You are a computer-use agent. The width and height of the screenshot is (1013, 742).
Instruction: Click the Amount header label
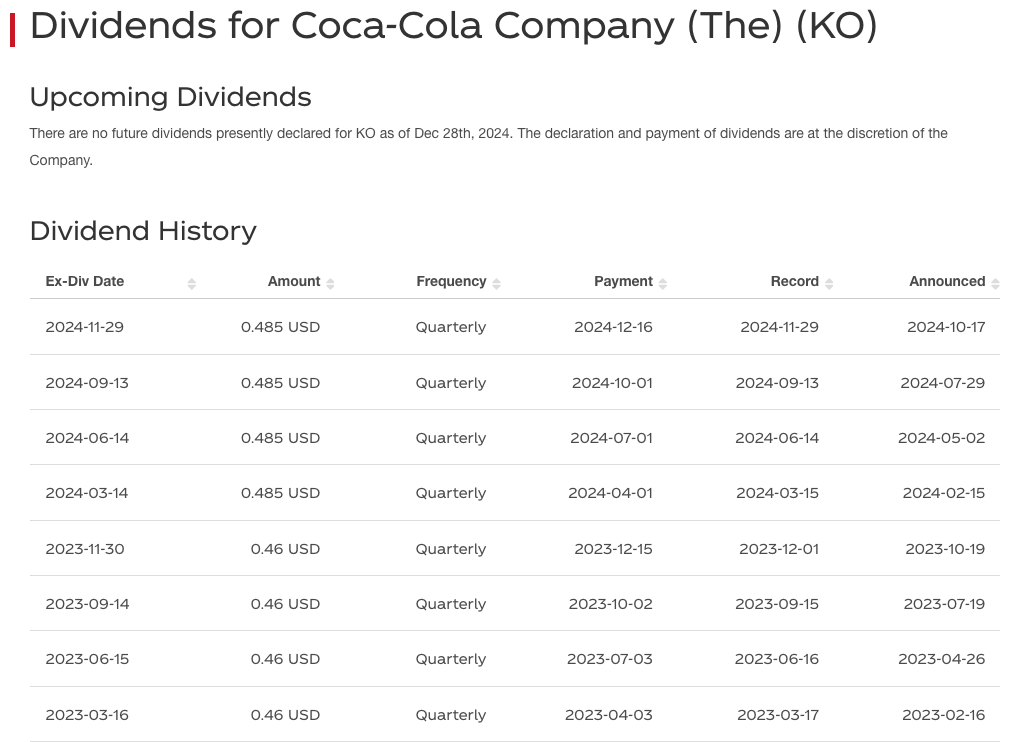tap(294, 282)
